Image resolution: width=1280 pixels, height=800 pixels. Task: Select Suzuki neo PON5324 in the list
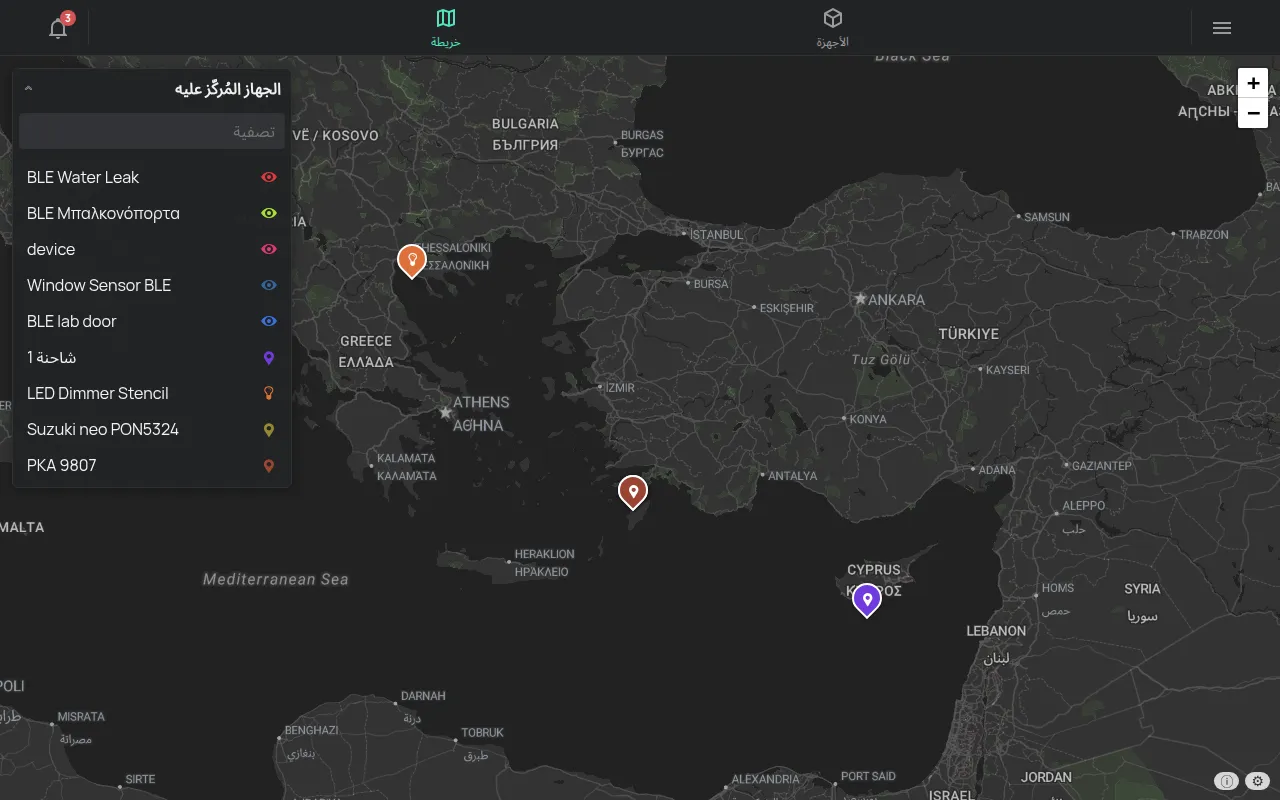152,429
